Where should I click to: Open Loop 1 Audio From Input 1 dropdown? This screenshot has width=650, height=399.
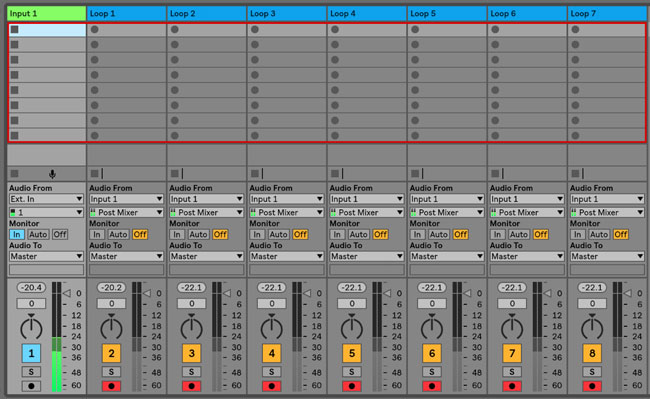tap(126, 199)
